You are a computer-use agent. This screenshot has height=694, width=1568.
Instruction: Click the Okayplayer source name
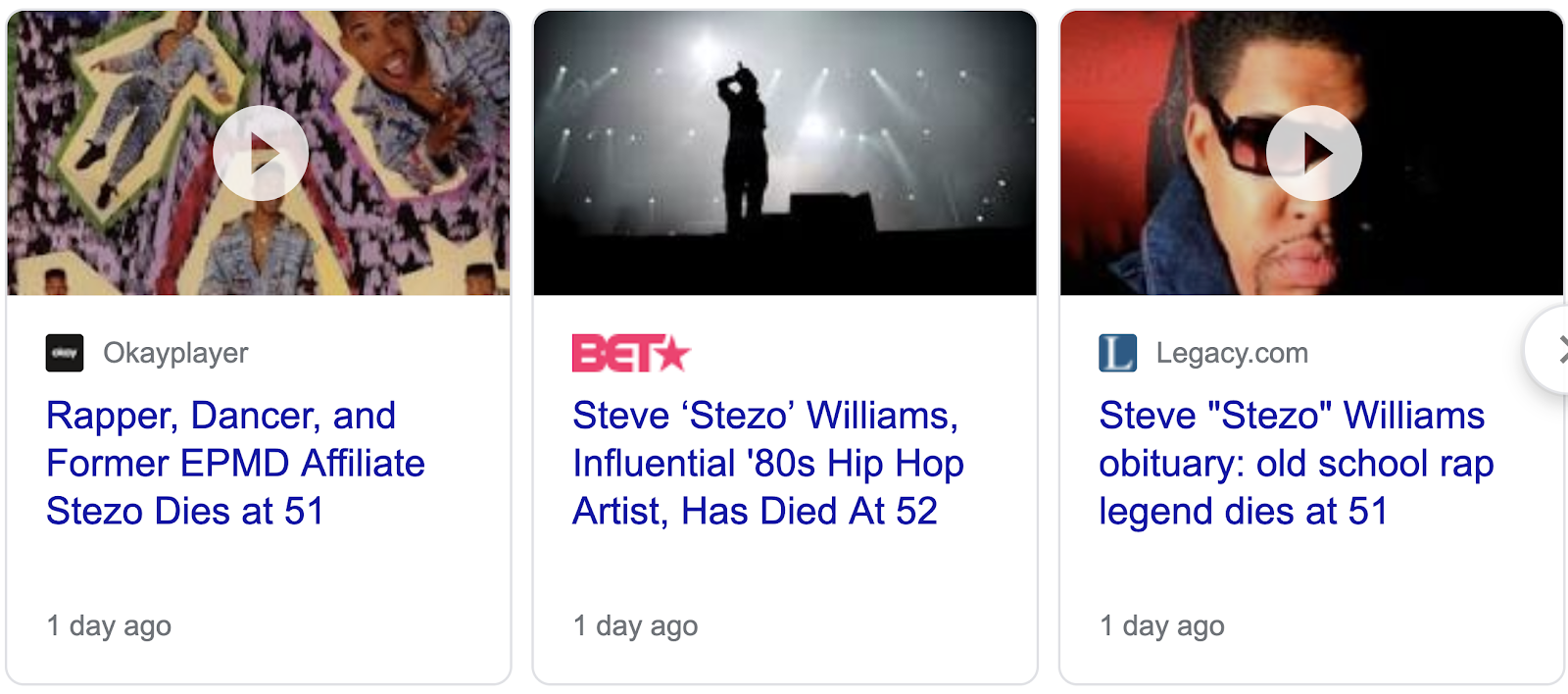tap(175, 353)
